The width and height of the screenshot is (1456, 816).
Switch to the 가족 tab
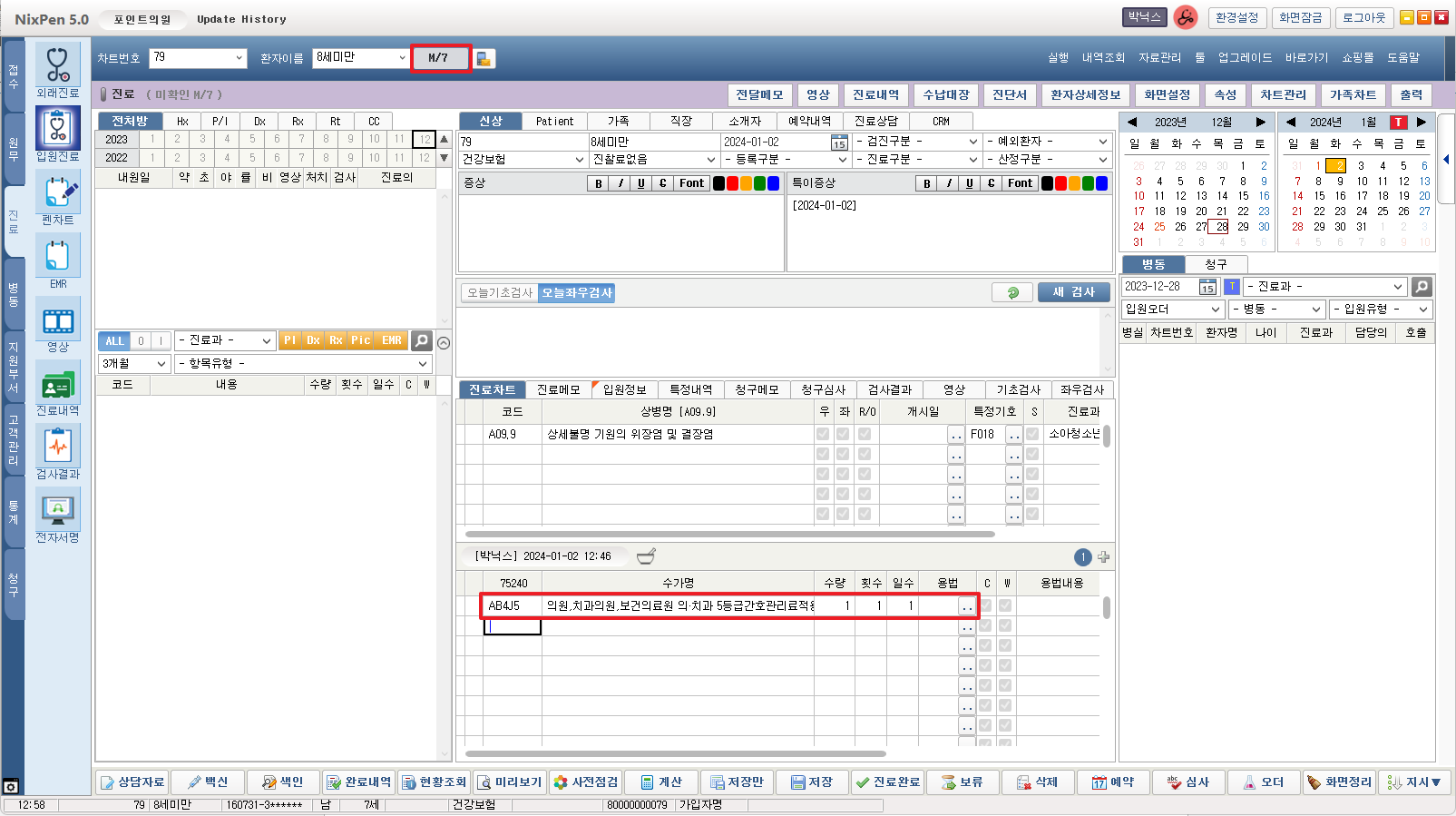click(x=618, y=121)
